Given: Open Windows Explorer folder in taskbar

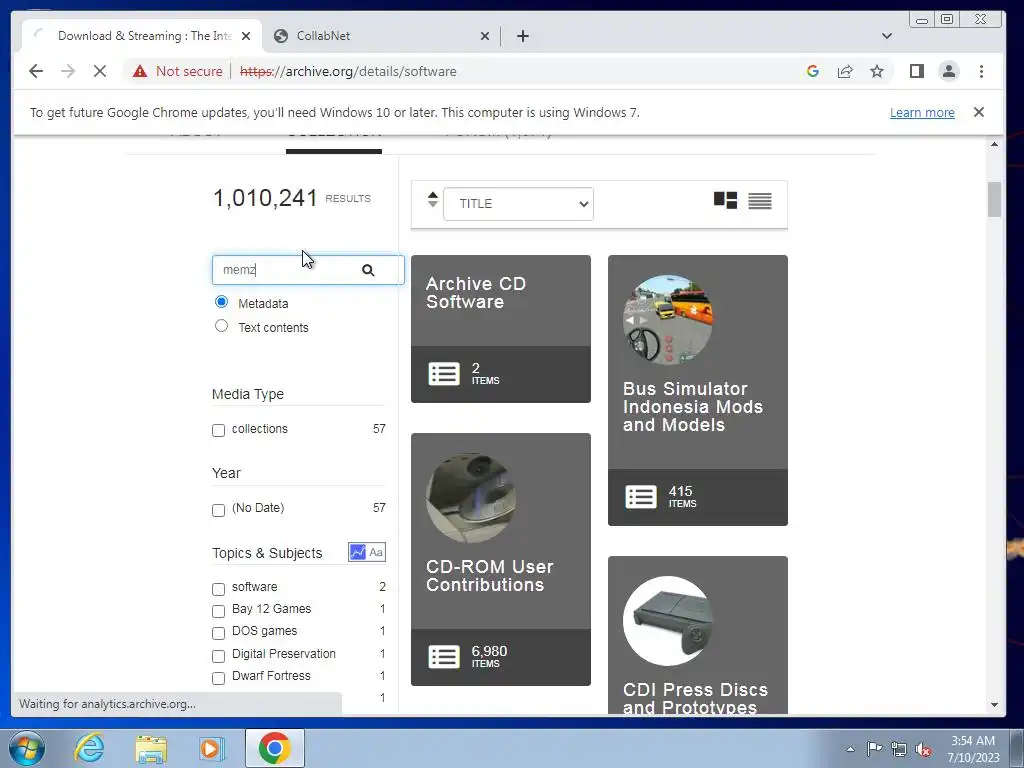Looking at the screenshot, I should 151,748.
